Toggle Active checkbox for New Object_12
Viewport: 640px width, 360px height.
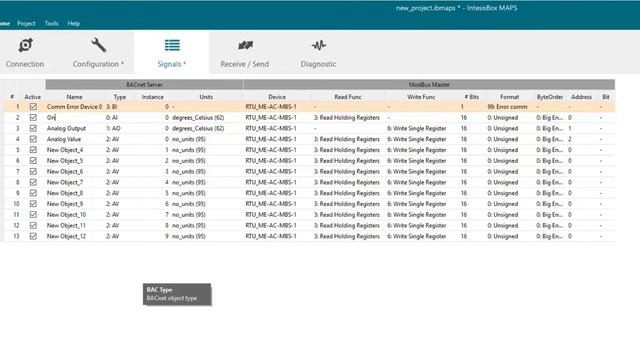(33, 236)
